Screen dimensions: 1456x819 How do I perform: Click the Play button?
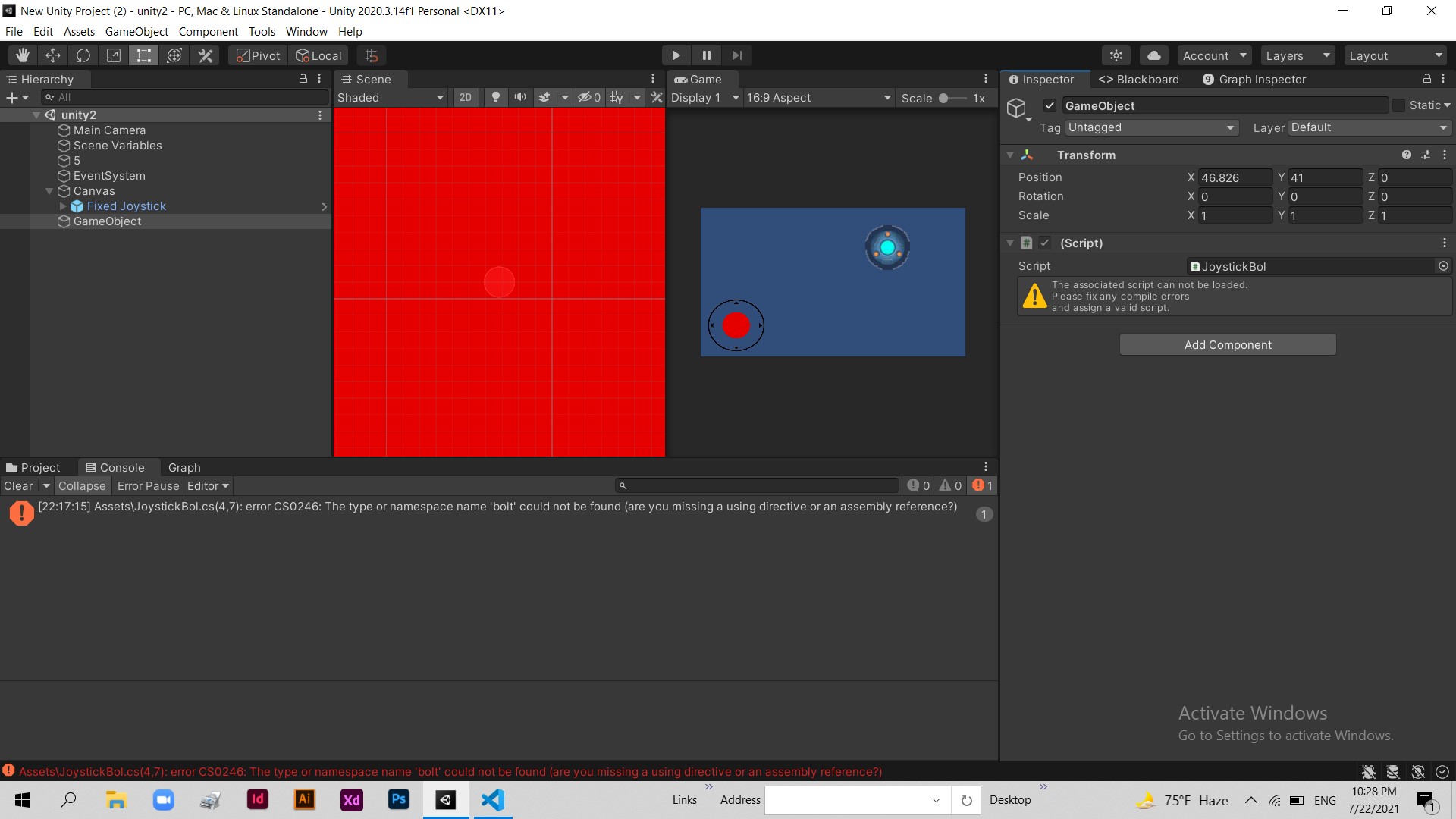[x=676, y=55]
